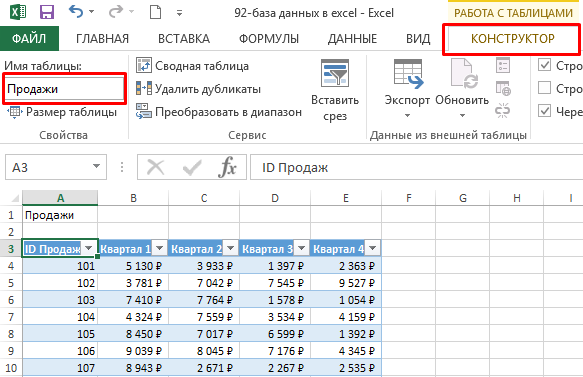The image size is (583, 377).
Task: Select cell with value 9 039 ₽
Action: point(133,351)
